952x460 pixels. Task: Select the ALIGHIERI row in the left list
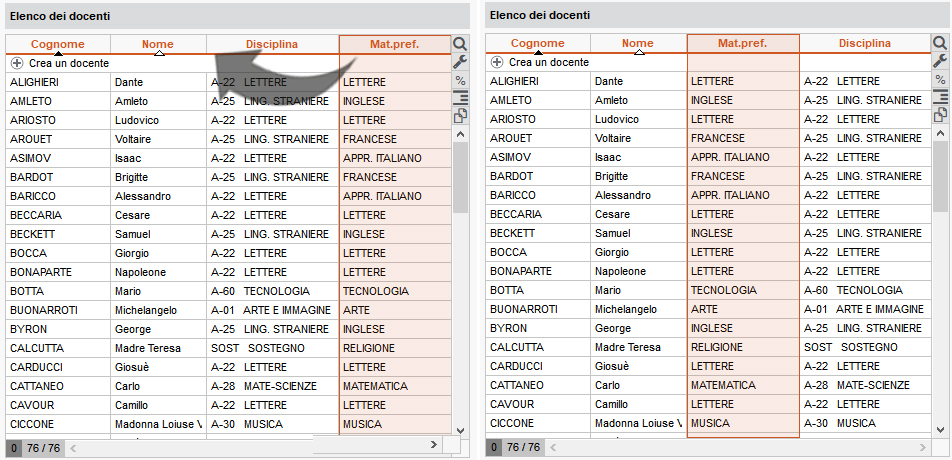point(228,83)
